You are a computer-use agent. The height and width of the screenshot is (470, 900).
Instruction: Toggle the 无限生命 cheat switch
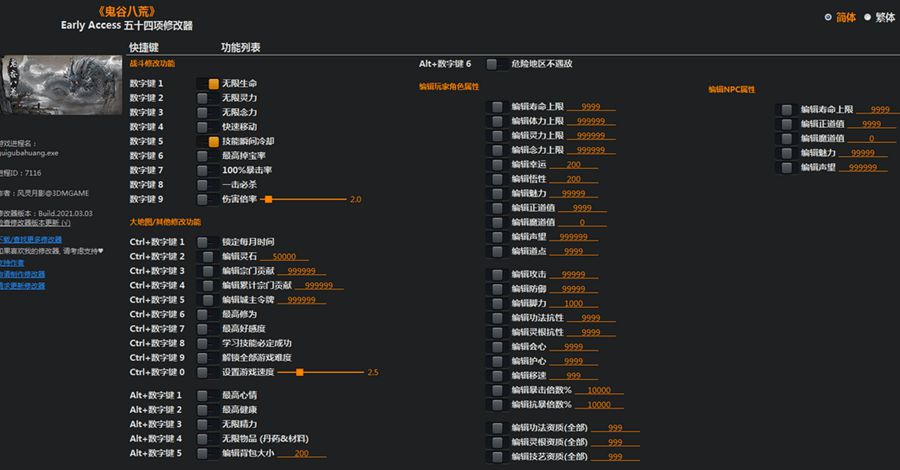(213, 84)
